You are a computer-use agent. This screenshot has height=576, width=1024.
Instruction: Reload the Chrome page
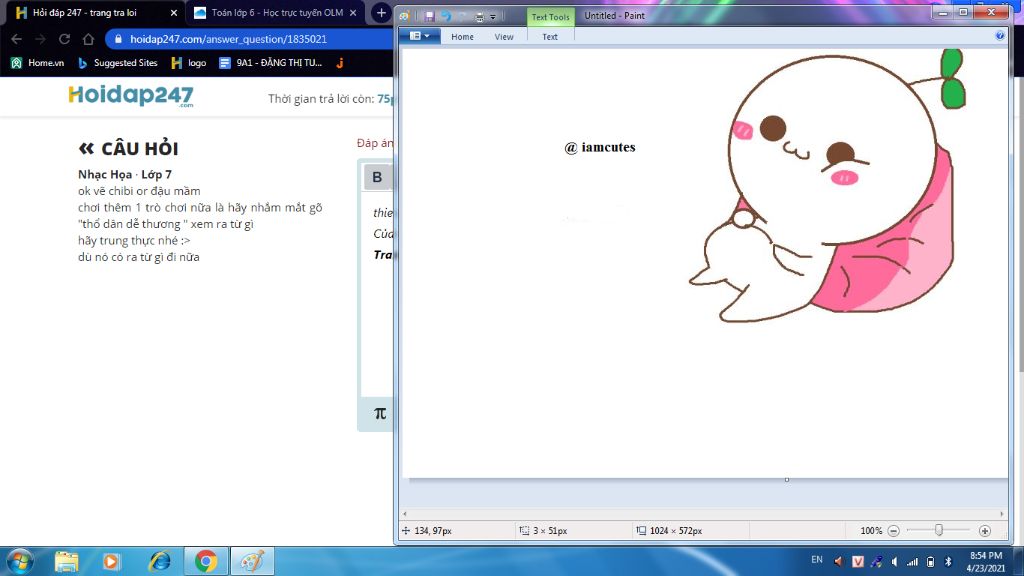coord(64,39)
